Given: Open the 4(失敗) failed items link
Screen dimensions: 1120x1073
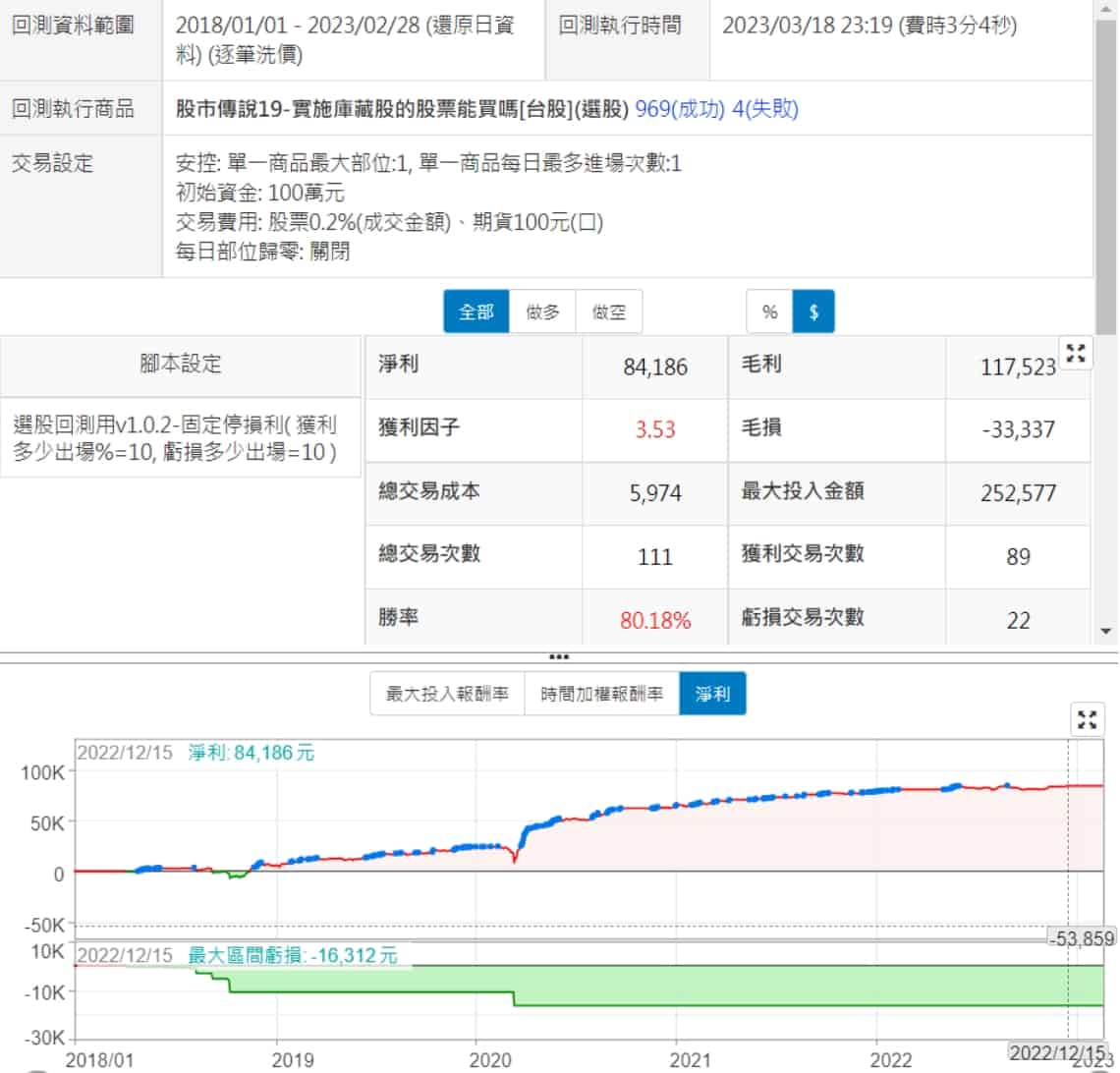Looking at the screenshot, I should click(765, 109).
